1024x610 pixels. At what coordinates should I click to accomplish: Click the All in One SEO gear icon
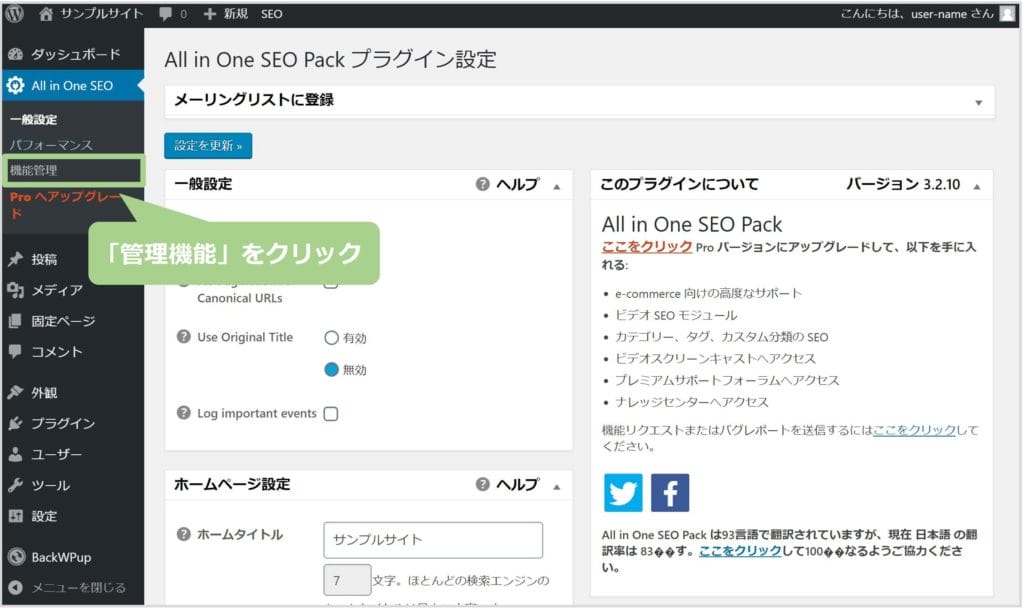coord(16,86)
